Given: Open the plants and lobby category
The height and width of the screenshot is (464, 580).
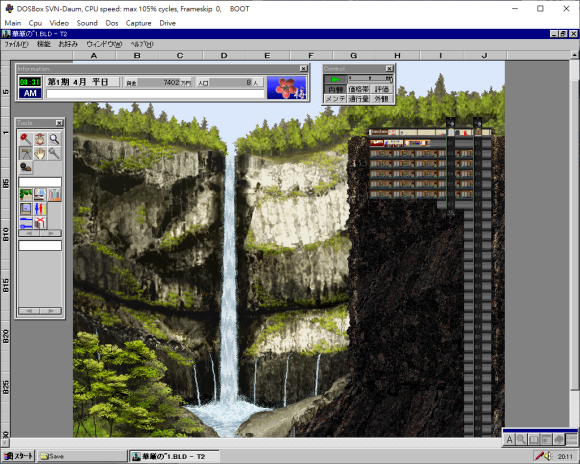Looking at the screenshot, I should 26,195.
